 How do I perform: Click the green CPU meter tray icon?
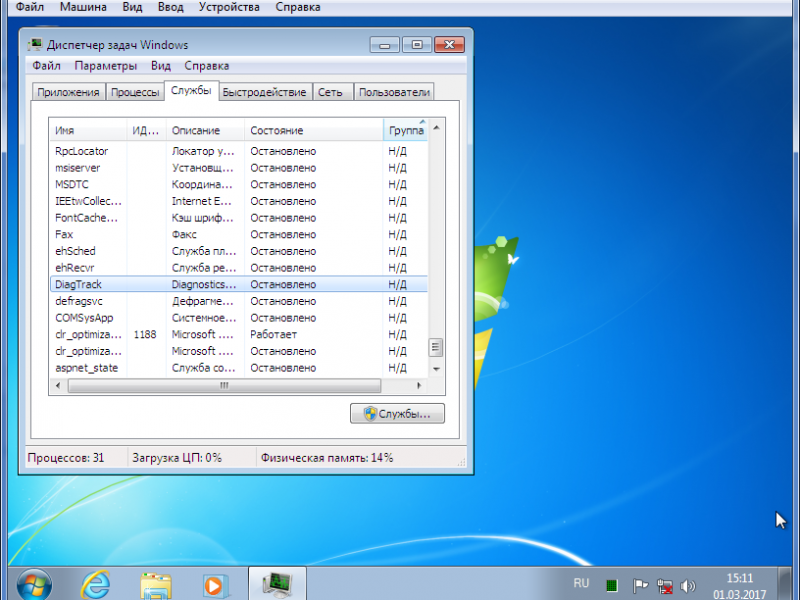tap(612, 585)
